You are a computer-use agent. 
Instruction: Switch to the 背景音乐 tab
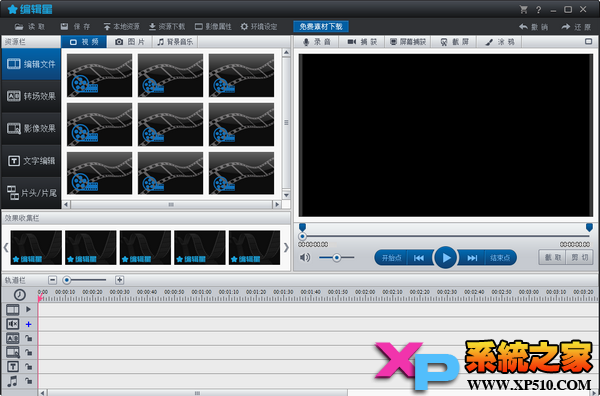175,42
